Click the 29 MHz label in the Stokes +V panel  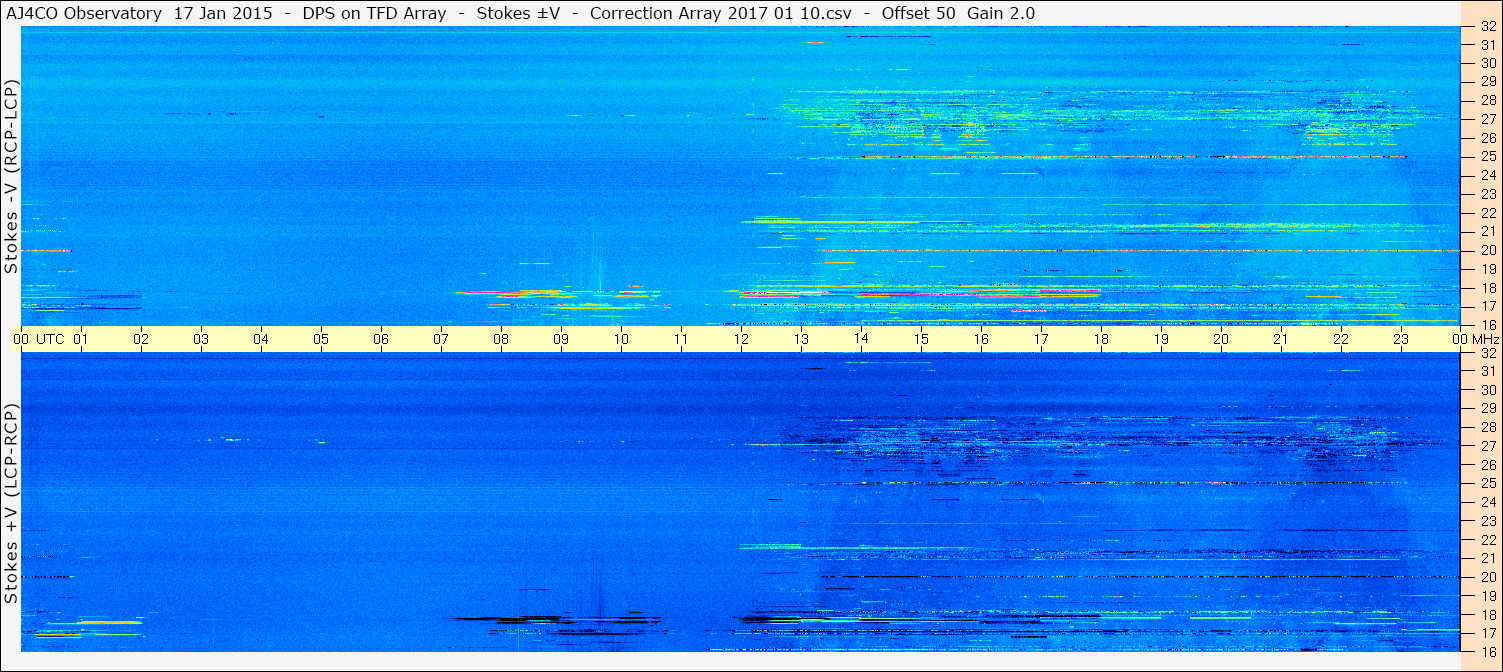coord(1487,409)
